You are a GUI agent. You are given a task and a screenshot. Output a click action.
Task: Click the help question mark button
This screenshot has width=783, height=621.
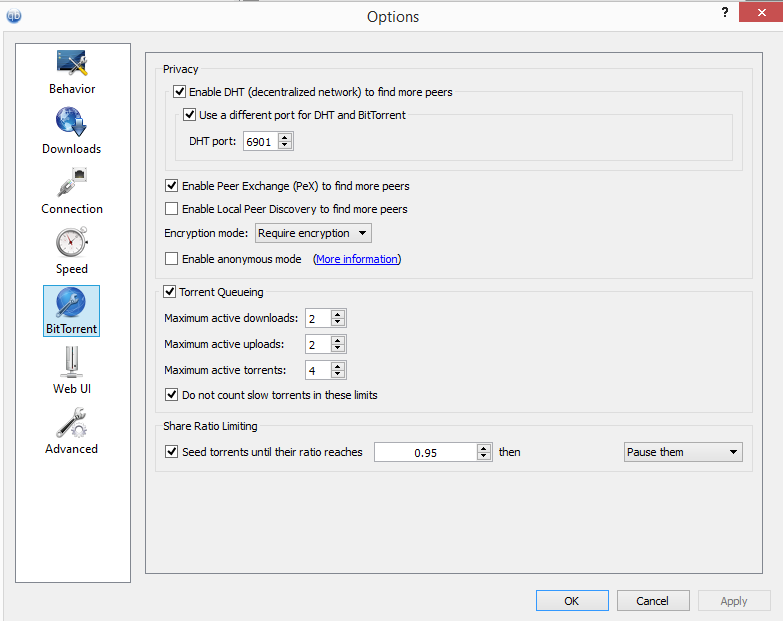(x=725, y=12)
